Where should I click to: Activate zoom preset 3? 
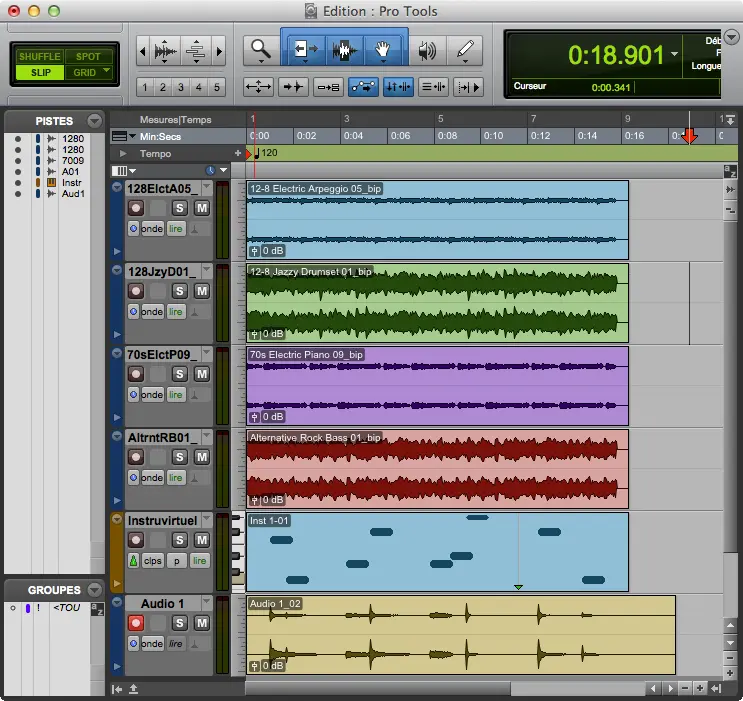pyautogui.click(x=181, y=87)
